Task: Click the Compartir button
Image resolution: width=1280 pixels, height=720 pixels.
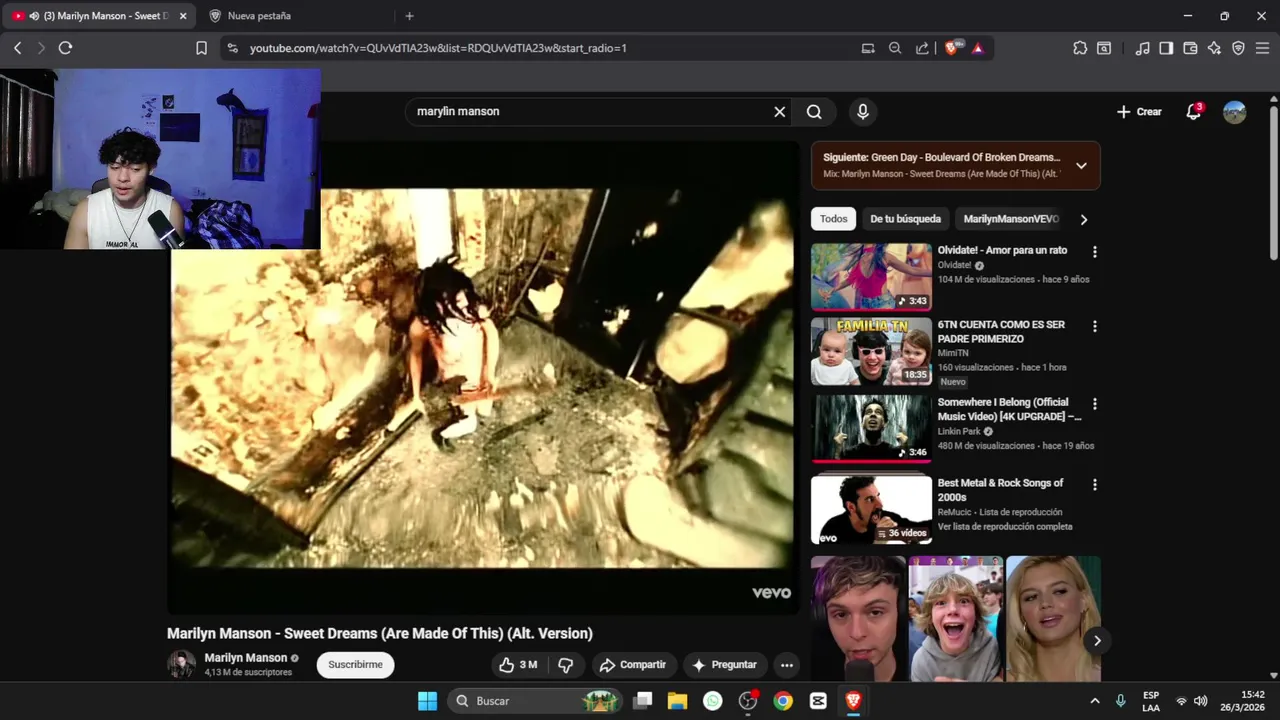Action: tap(632, 665)
